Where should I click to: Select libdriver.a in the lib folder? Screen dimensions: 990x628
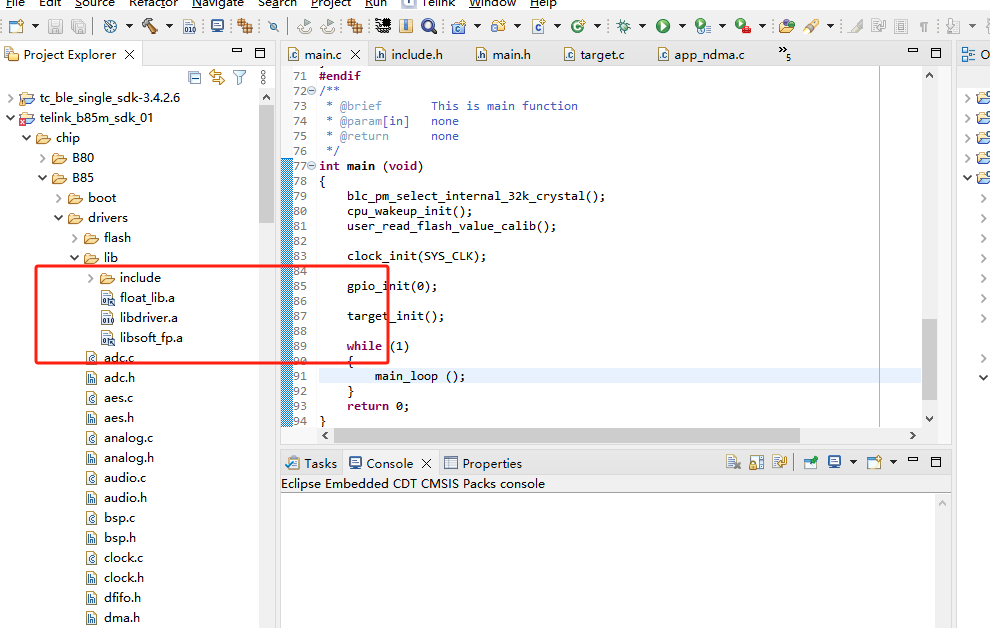(148, 317)
